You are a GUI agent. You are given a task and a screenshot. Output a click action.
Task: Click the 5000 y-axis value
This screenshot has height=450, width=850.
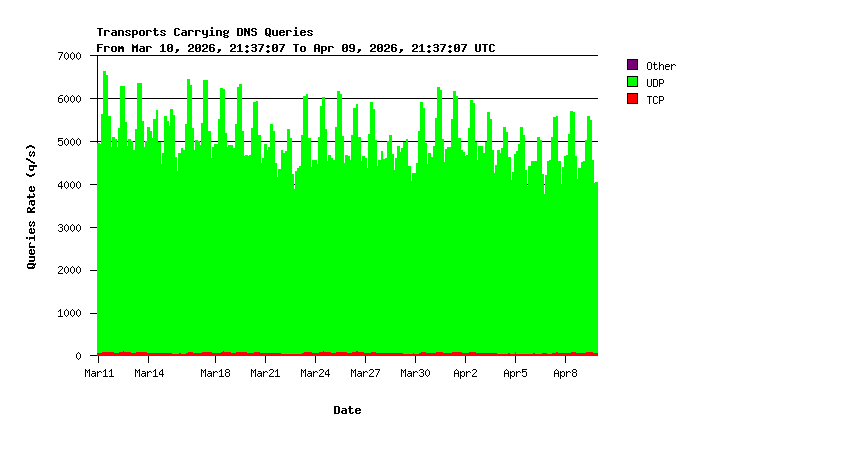(x=69, y=142)
